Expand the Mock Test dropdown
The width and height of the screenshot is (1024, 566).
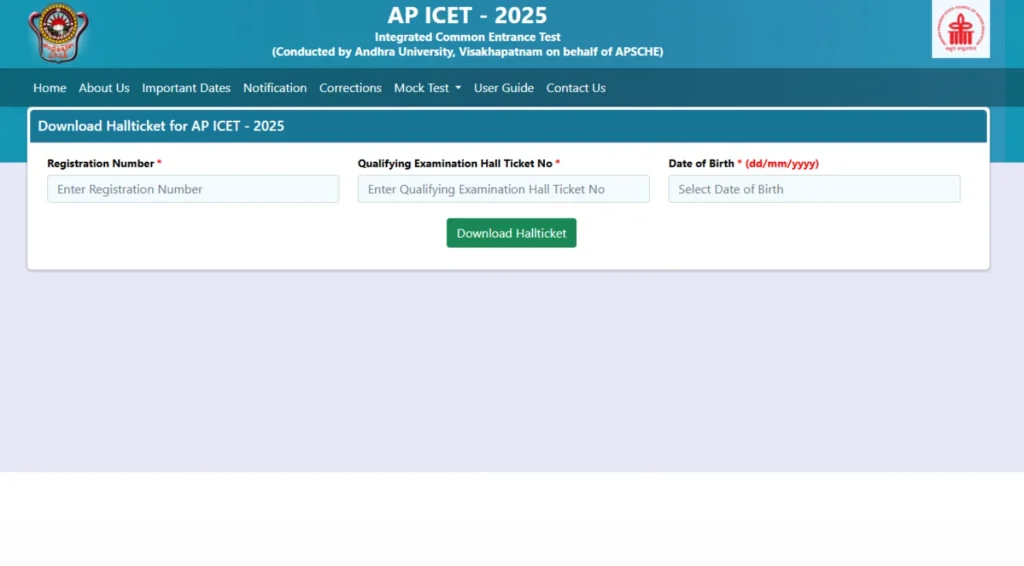pos(427,87)
